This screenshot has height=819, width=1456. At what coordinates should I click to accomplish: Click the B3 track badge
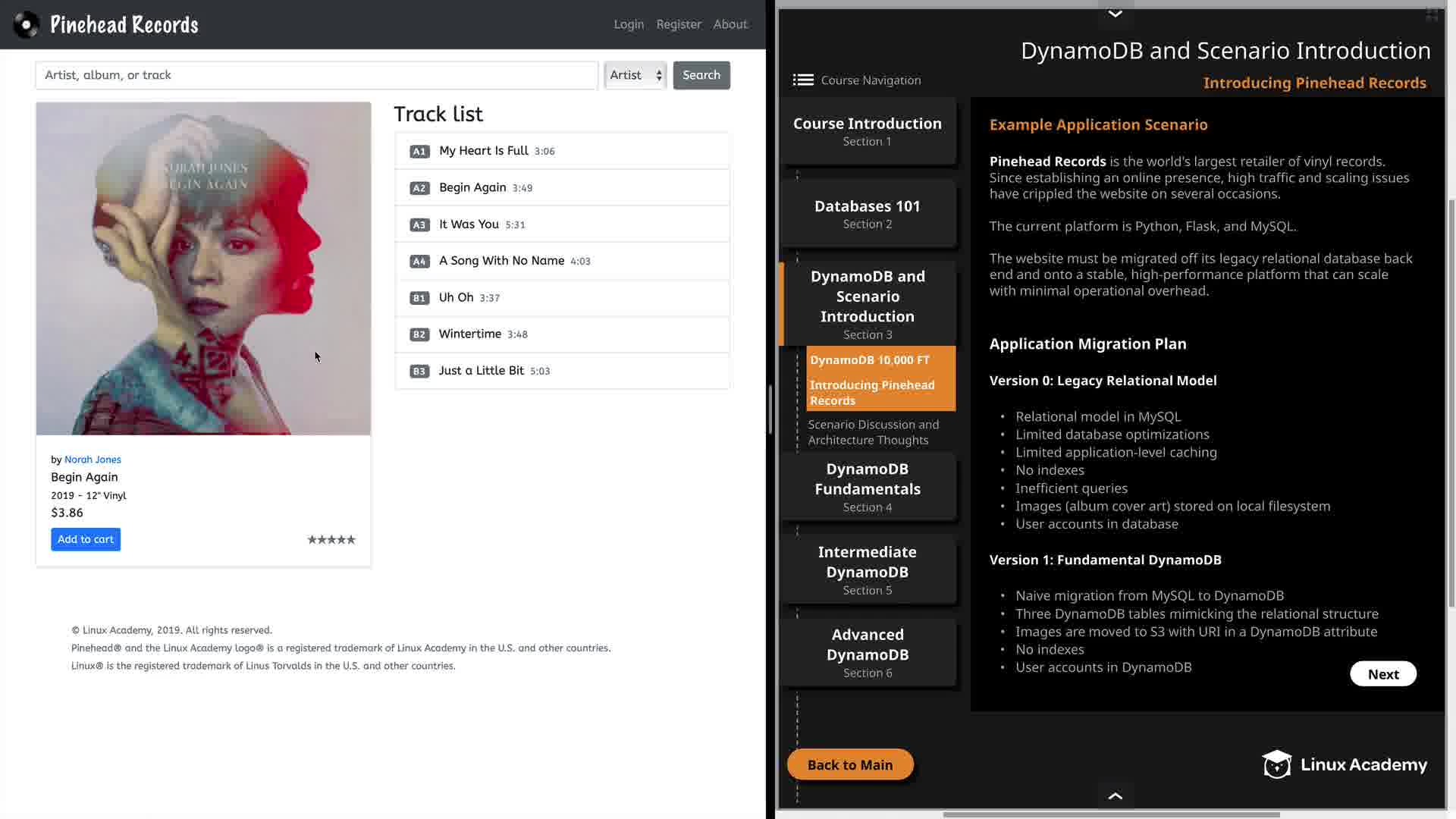click(419, 372)
